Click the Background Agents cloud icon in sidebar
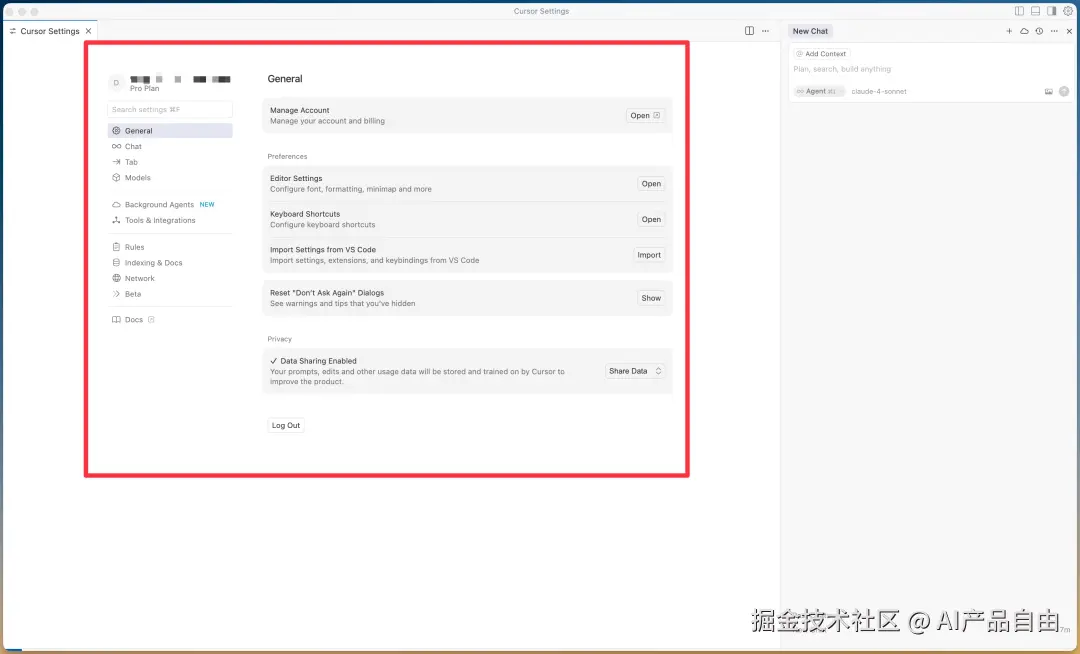The height and width of the screenshot is (654, 1080). (116, 204)
